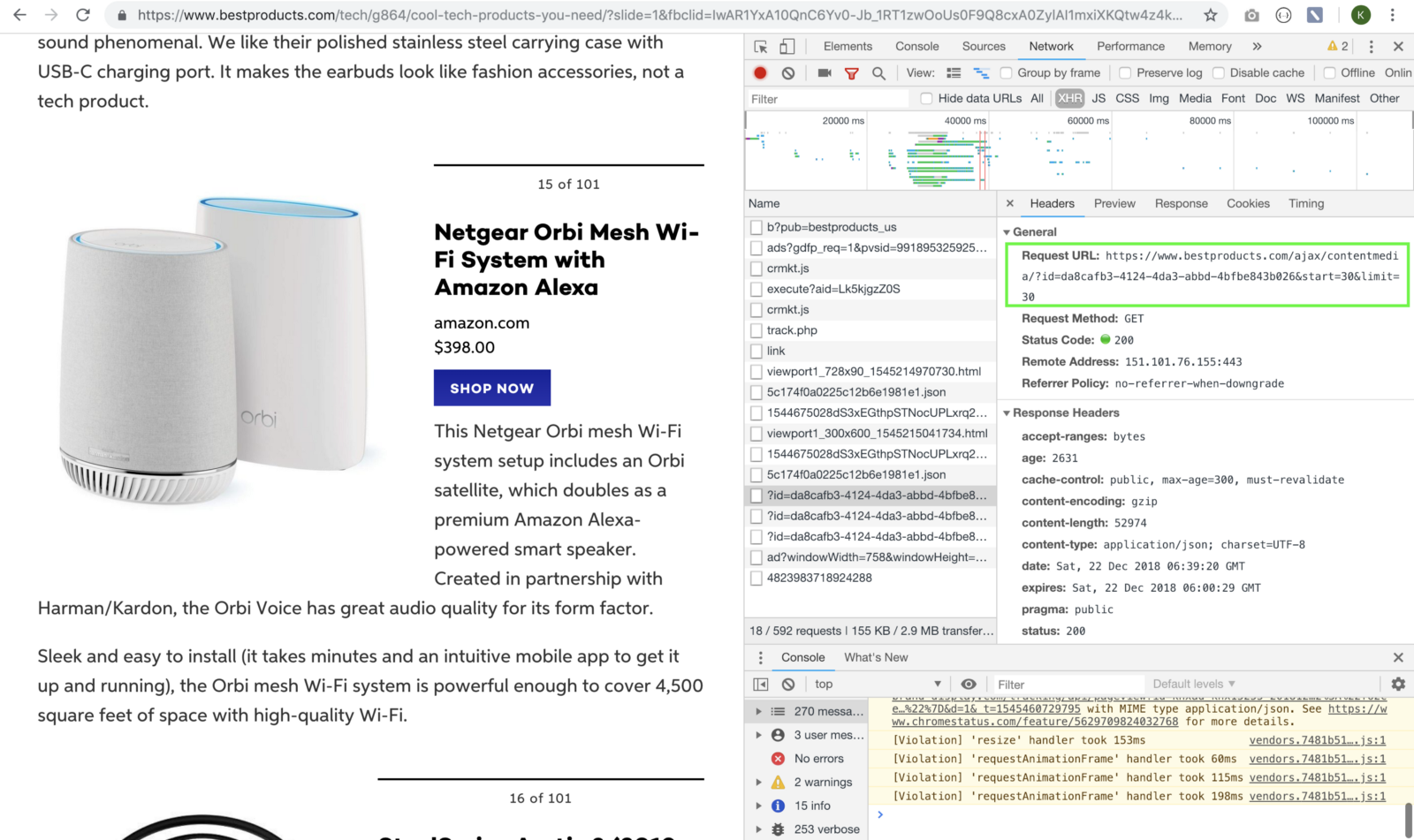Click the network Filter text field

click(x=826, y=99)
